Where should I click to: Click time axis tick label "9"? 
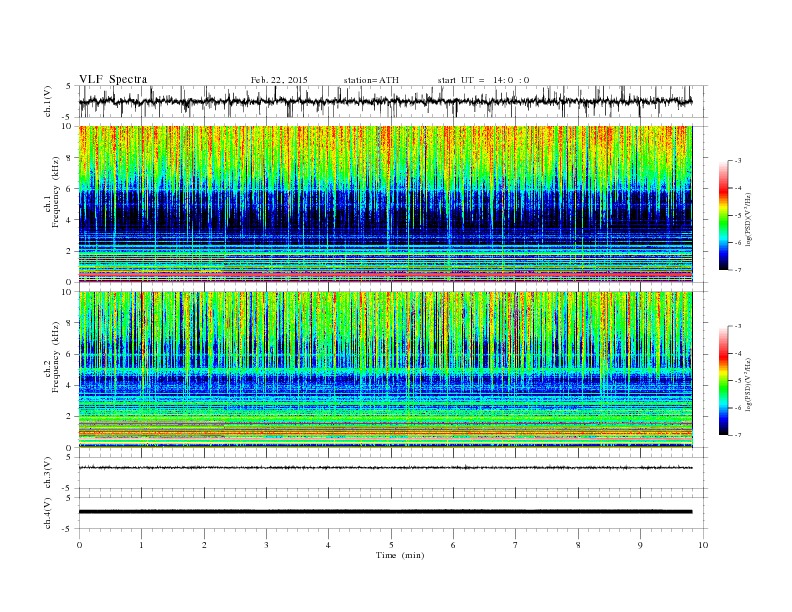click(640, 545)
